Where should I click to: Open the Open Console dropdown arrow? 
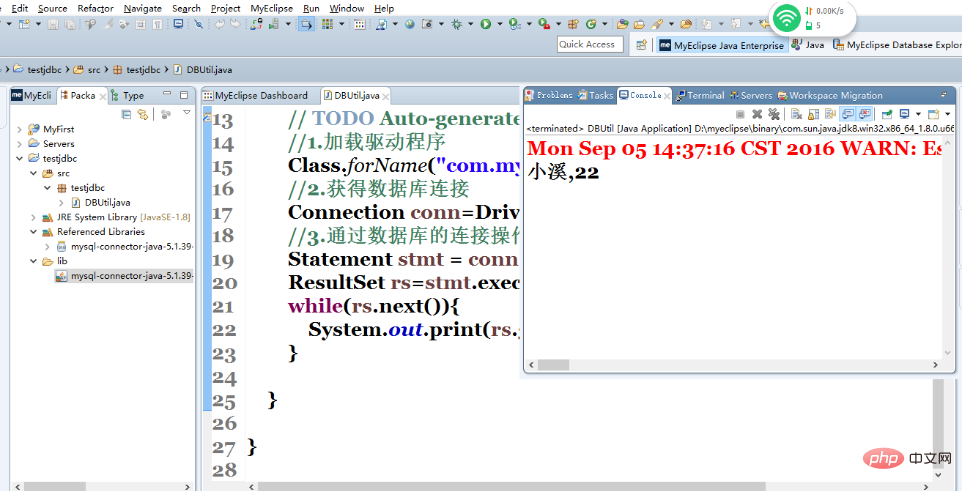click(x=947, y=114)
